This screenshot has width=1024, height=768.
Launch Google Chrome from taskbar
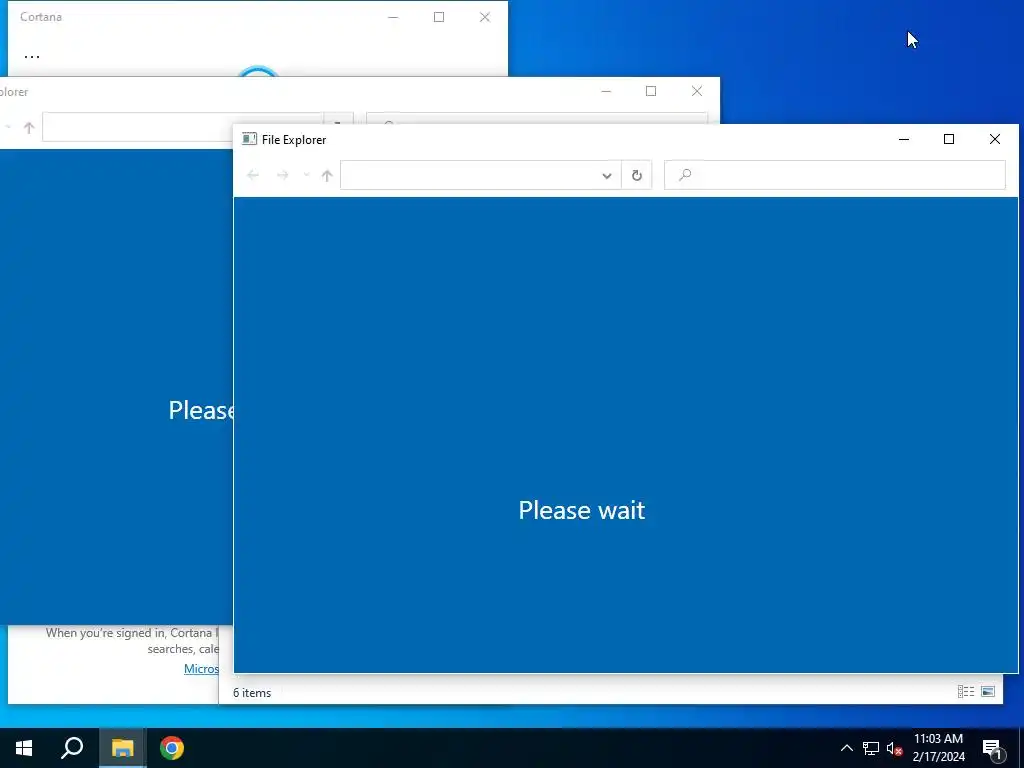pos(172,748)
